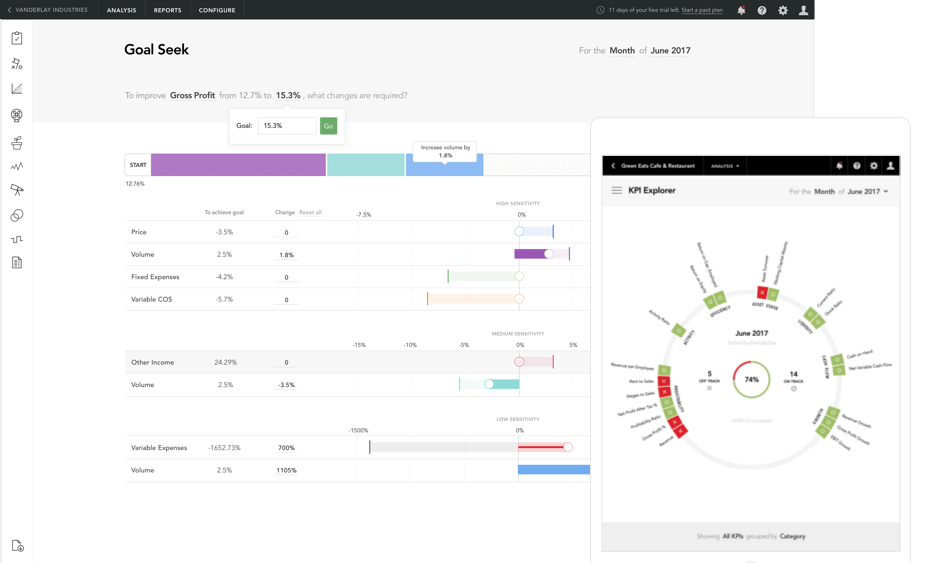Click the overlapping circles sidebar icon
Image resolution: width=952 pixels, height=563 pixels.
pos(17,215)
